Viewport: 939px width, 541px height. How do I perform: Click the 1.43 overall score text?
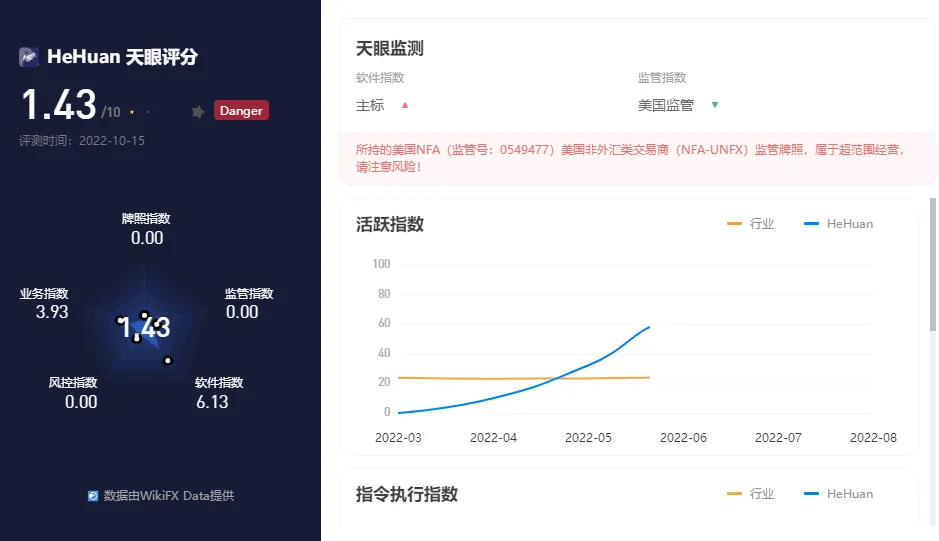click(59, 104)
